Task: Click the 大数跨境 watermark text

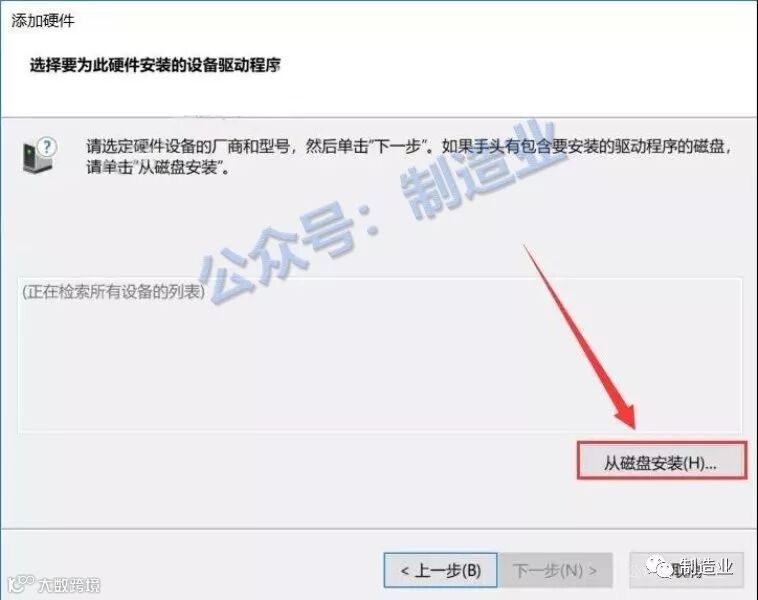Action: 70,585
